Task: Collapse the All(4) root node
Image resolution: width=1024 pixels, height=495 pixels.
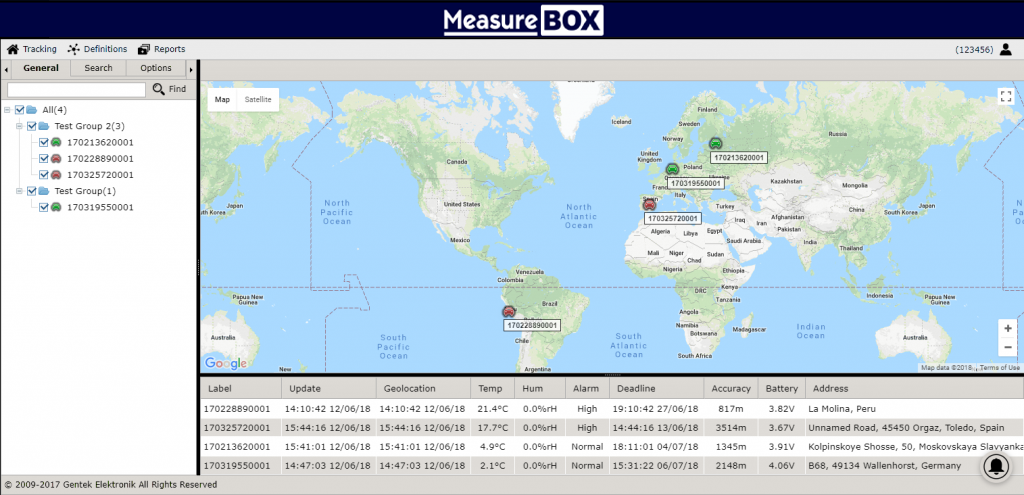Action: coord(8,110)
